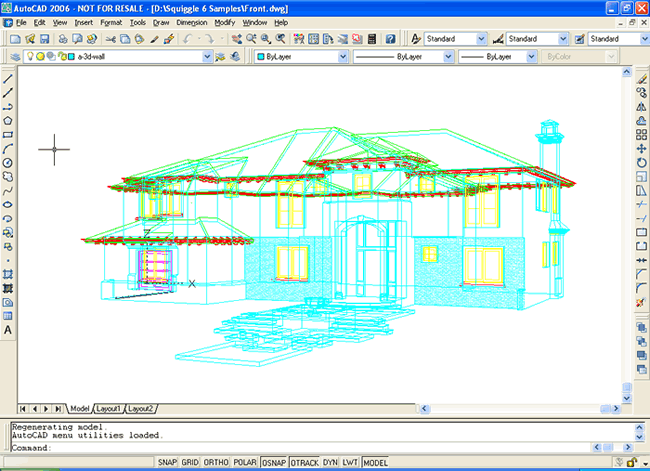Open the a-3d-wall layer dropdown

click(x=207, y=57)
